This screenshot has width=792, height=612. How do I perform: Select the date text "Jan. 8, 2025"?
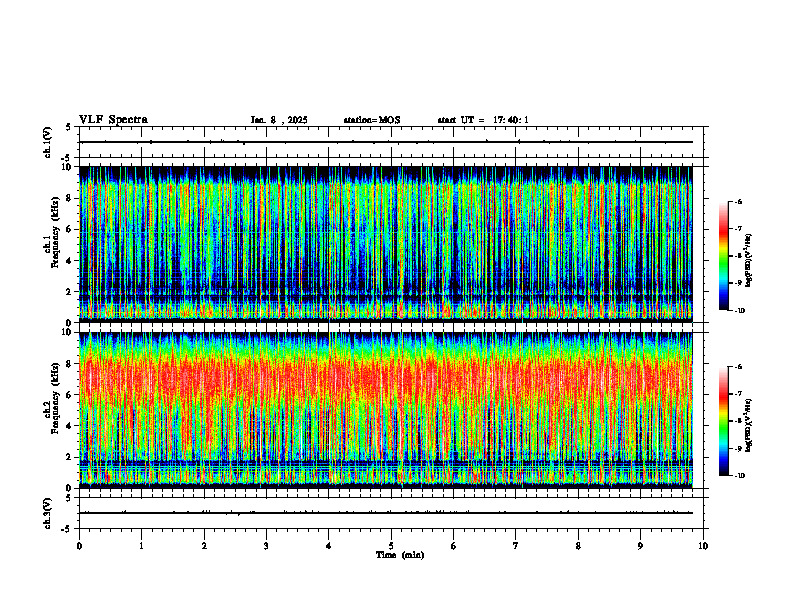coord(279,120)
